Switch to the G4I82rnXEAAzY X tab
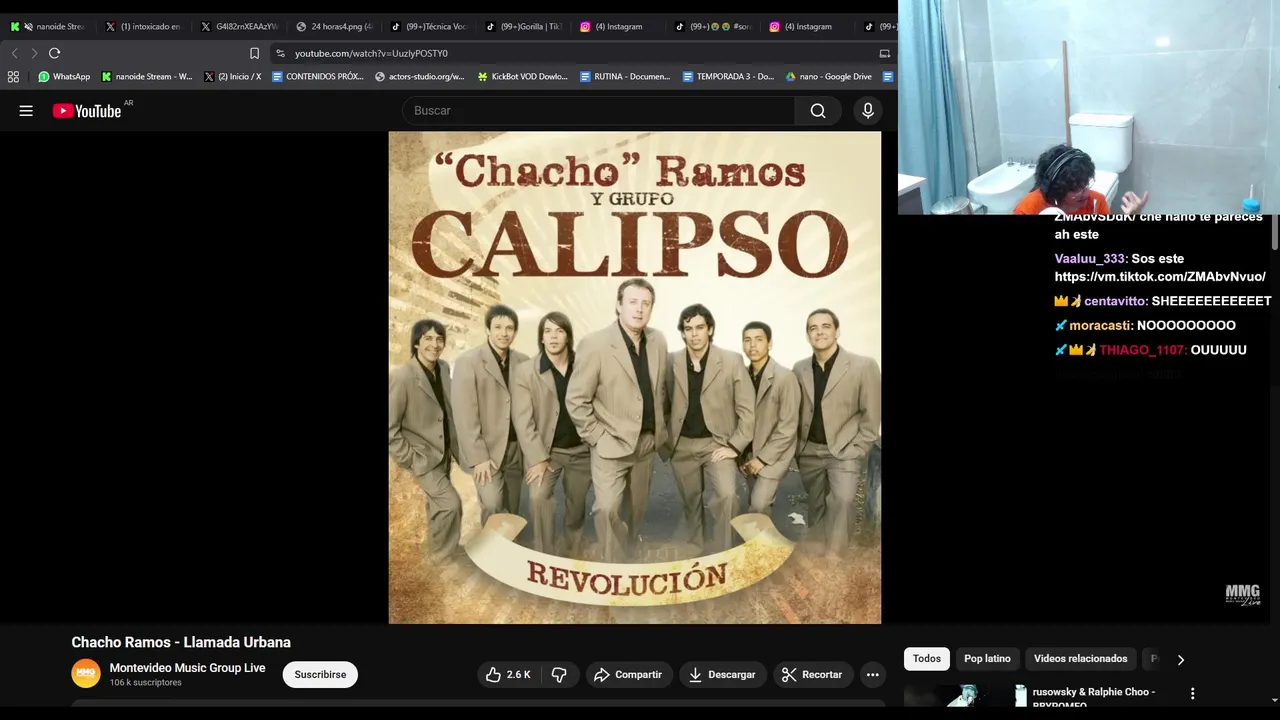This screenshot has height=720, width=1280. pyautogui.click(x=241, y=27)
